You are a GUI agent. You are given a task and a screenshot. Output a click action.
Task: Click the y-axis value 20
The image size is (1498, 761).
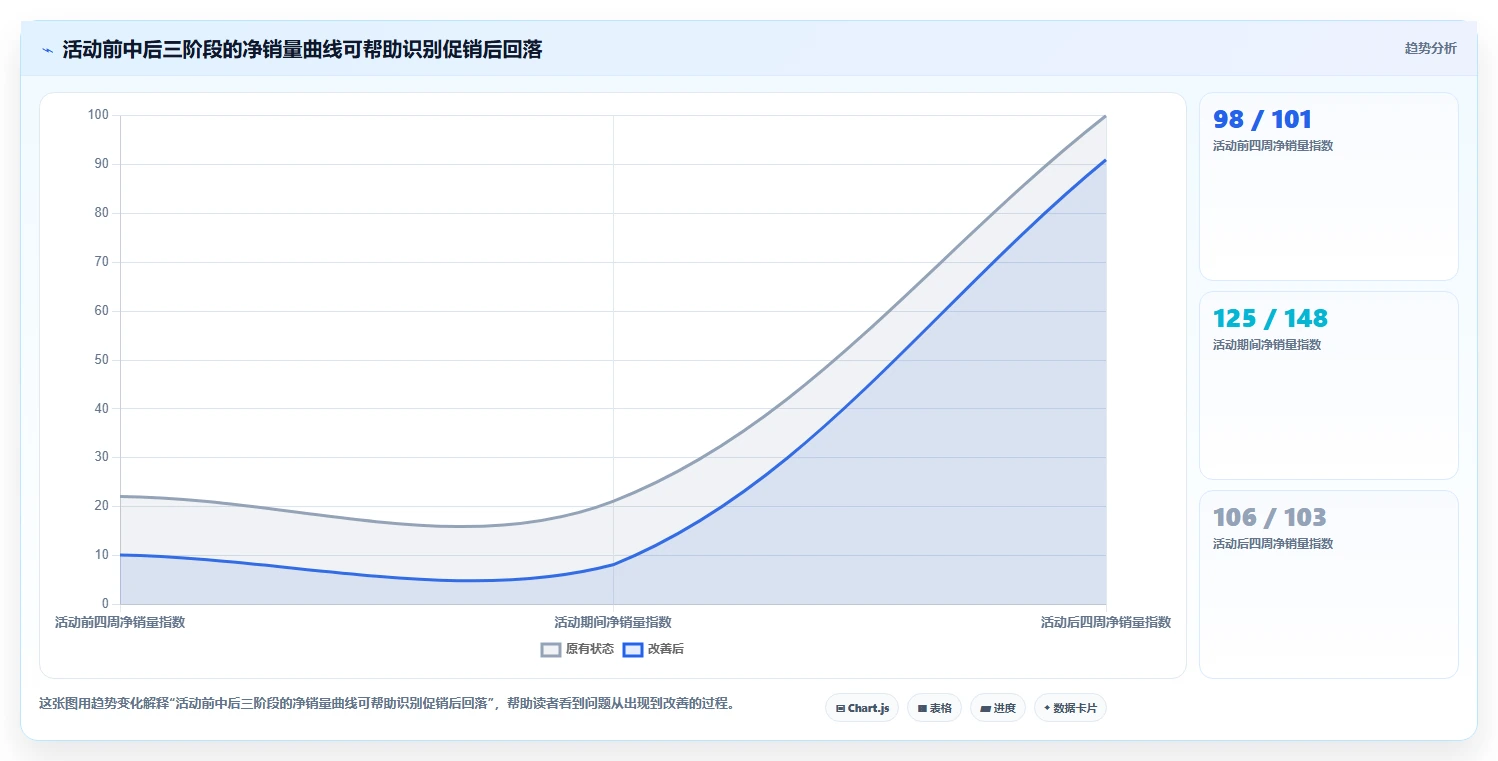coord(101,506)
